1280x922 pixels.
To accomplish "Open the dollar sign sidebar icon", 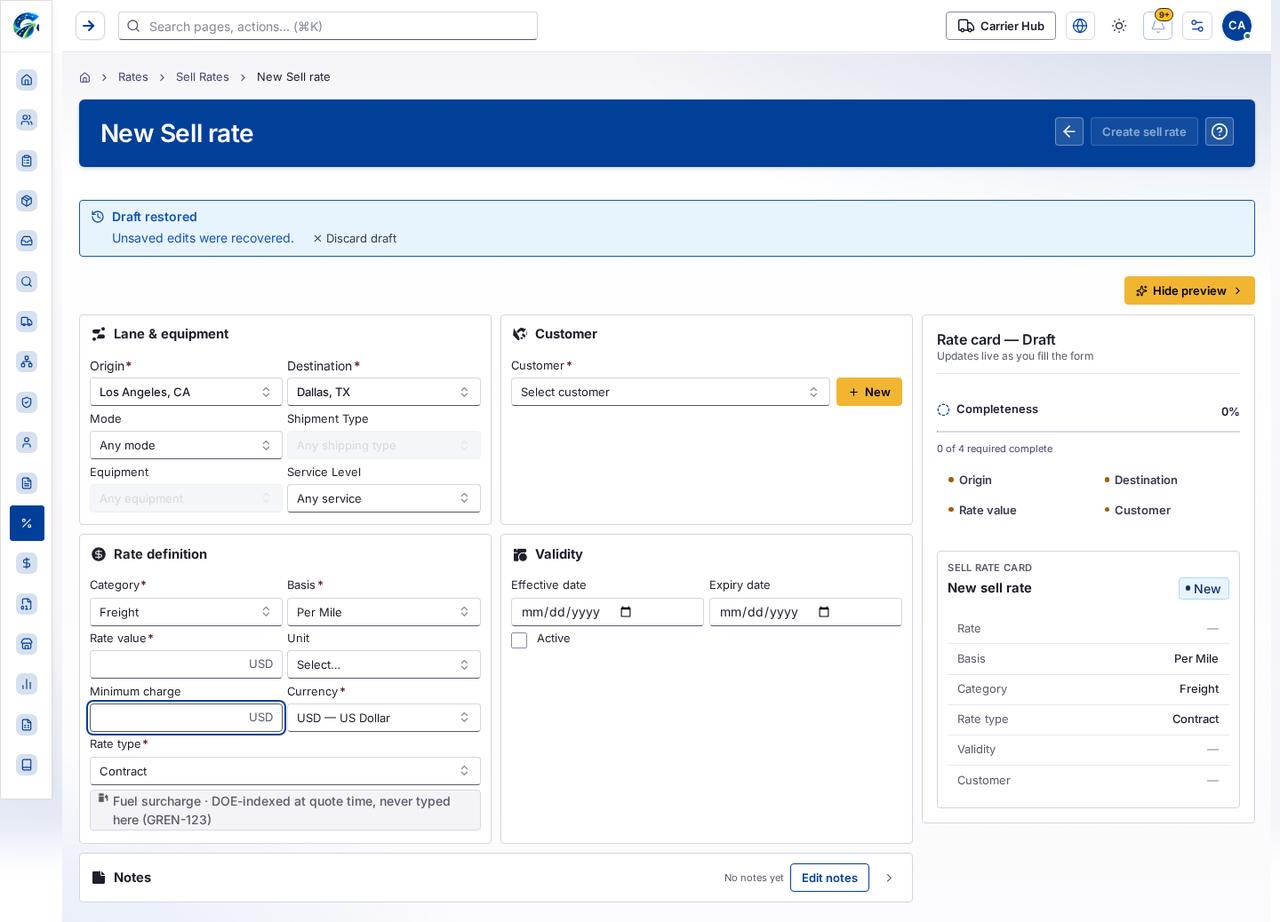I will tap(27, 563).
